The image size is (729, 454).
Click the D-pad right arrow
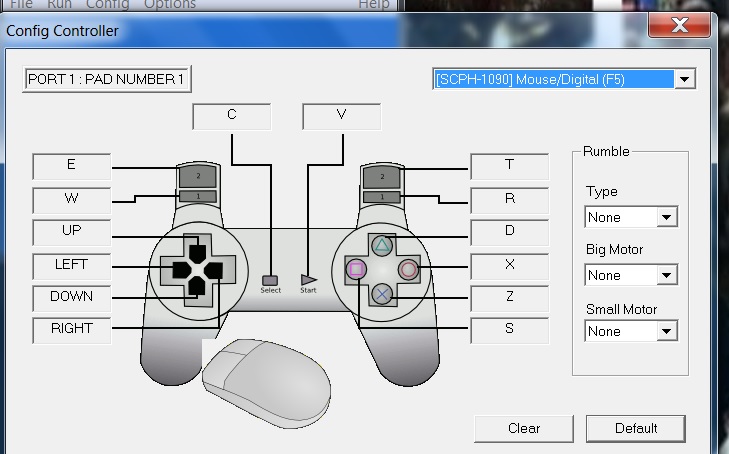point(214,270)
